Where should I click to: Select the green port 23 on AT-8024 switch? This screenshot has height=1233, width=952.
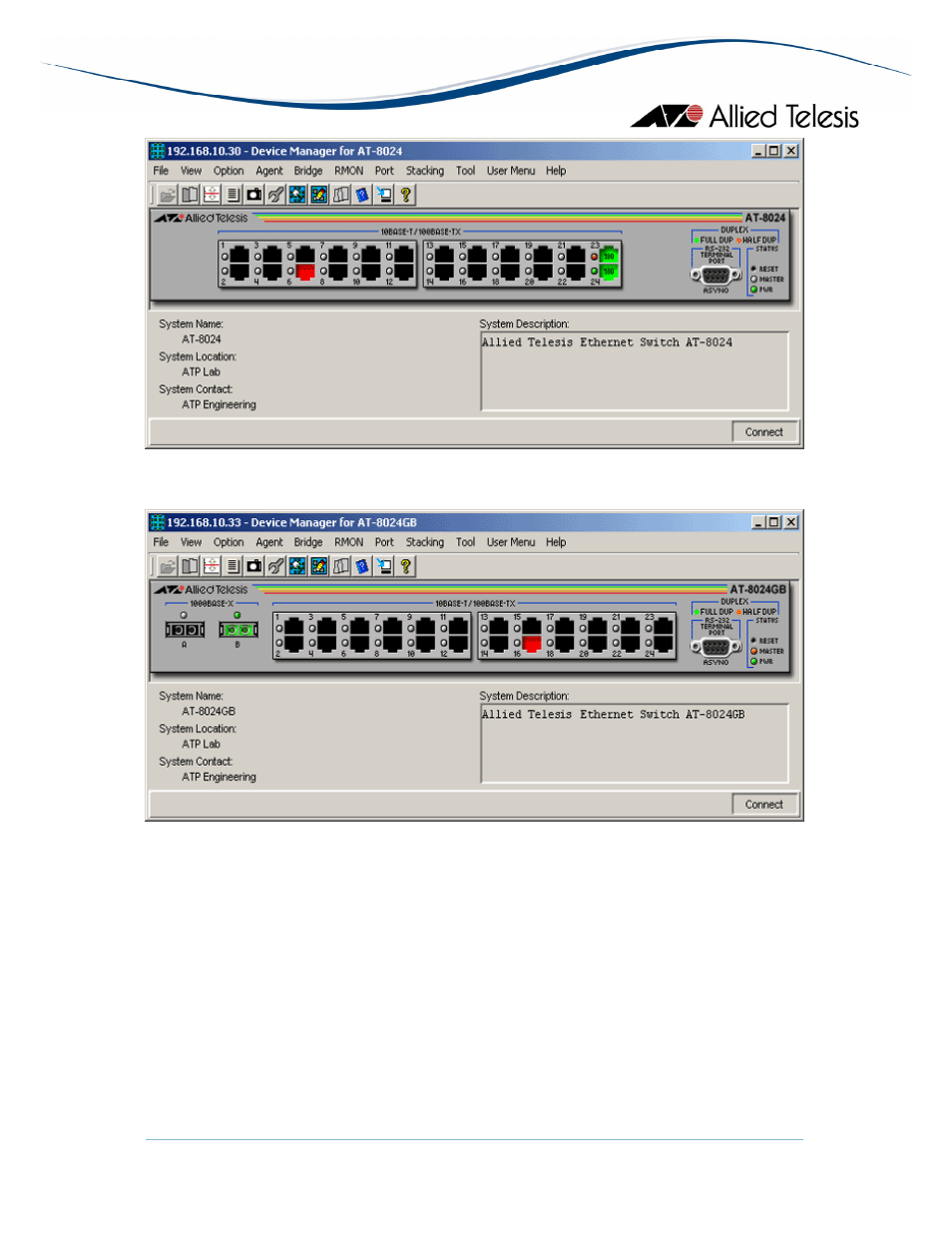pos(609,256)
